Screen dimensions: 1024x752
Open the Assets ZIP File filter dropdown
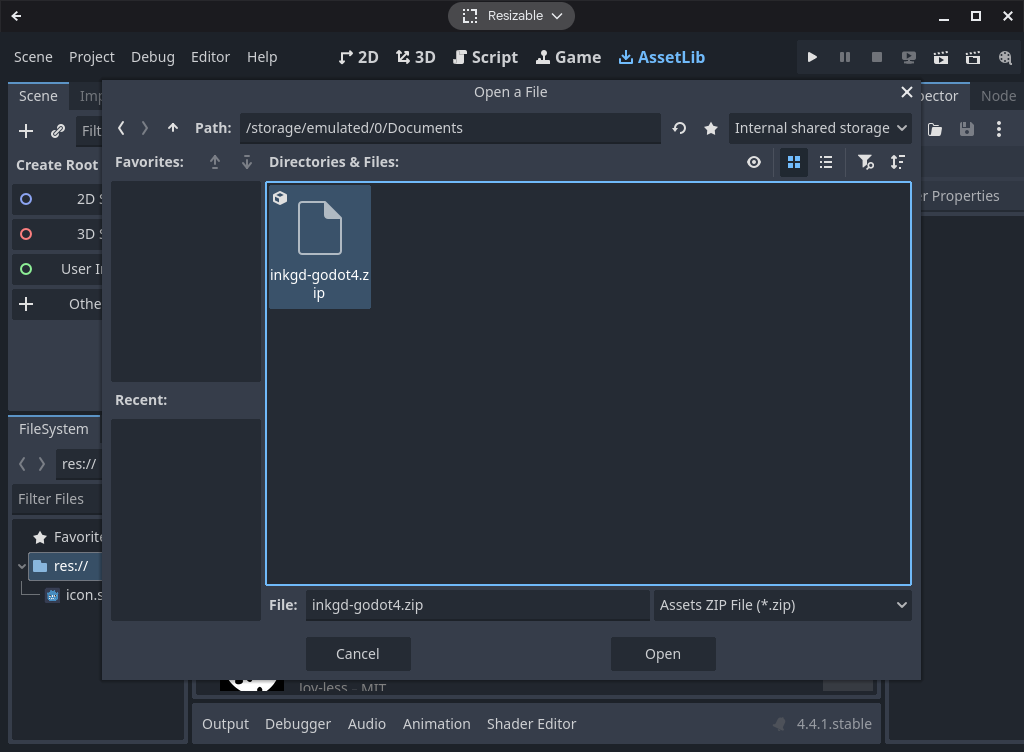pyautogui.click(x=783, y=605)
